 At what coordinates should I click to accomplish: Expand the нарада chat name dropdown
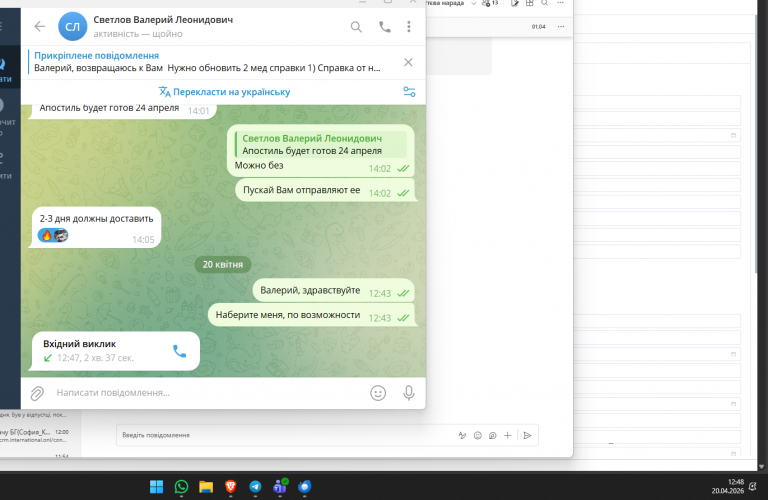tap(473, 3)
